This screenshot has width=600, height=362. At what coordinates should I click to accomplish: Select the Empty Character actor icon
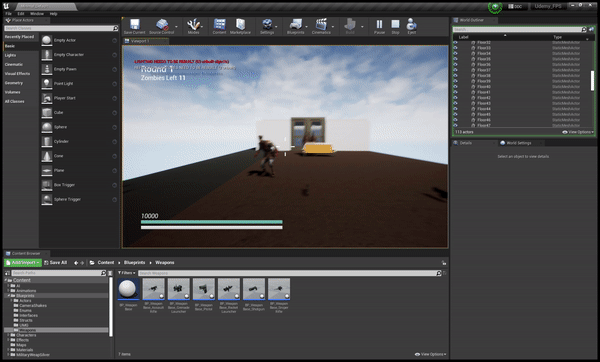[x=47, y=55]
